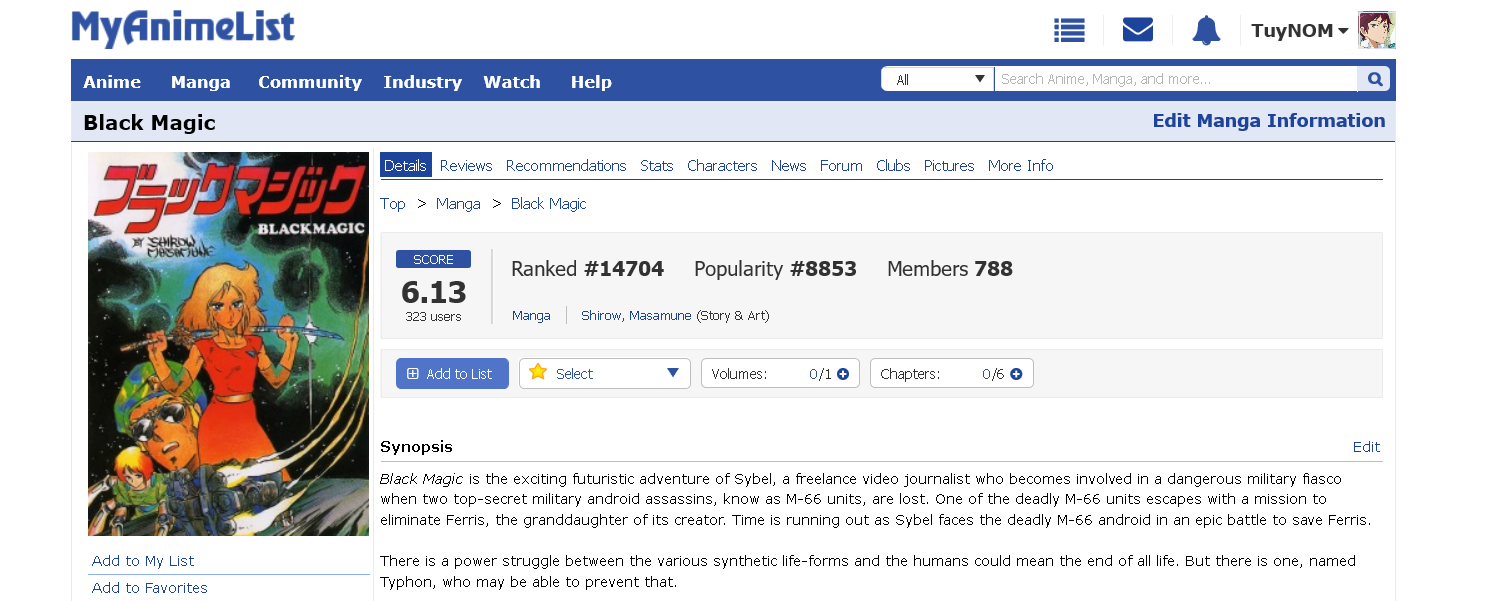Viewport: 1493px width, 601px height.
Task: Click Add to Favorites link
Action: tap(150, 588)
